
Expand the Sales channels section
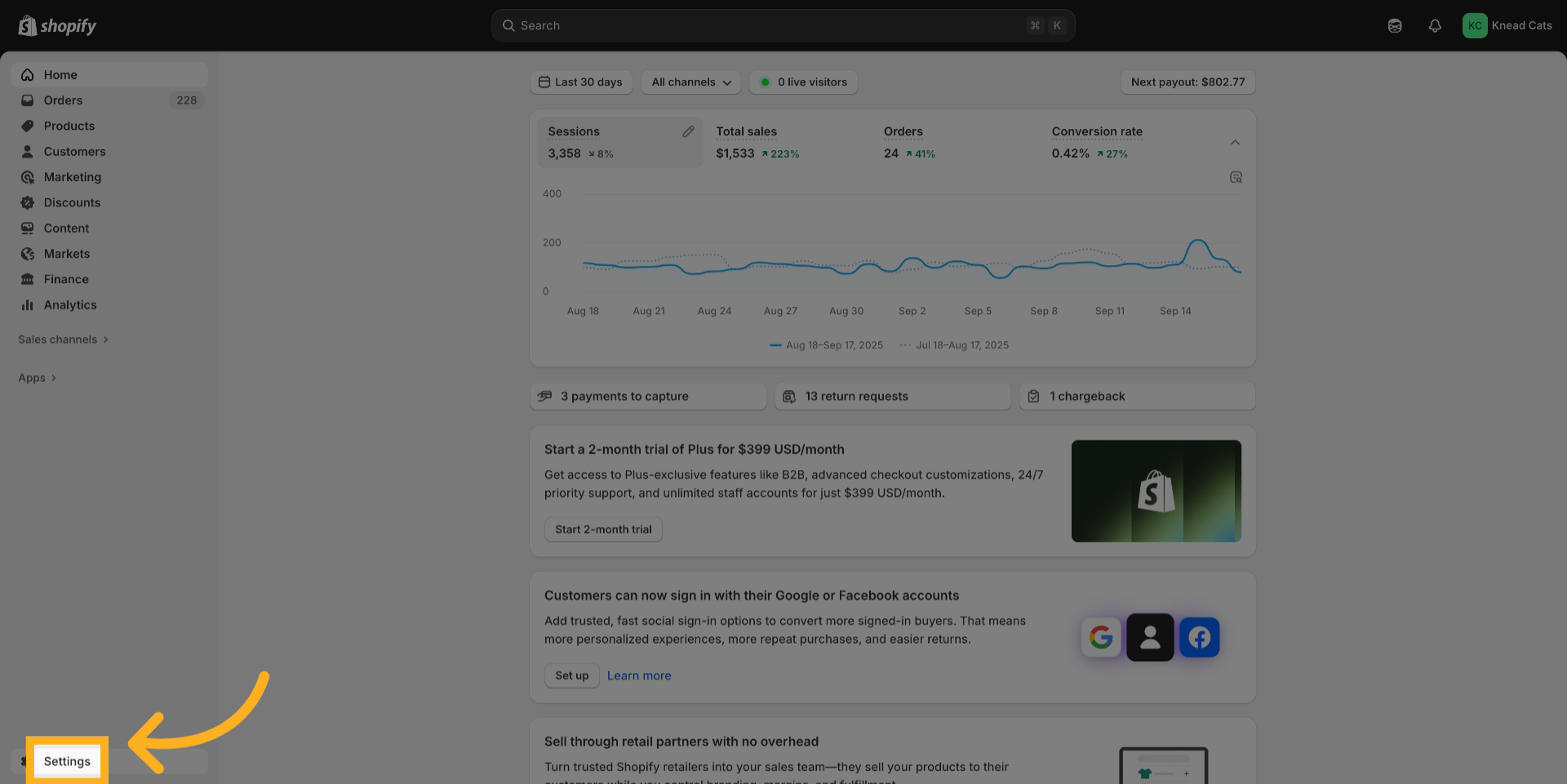tap(64, 339)
